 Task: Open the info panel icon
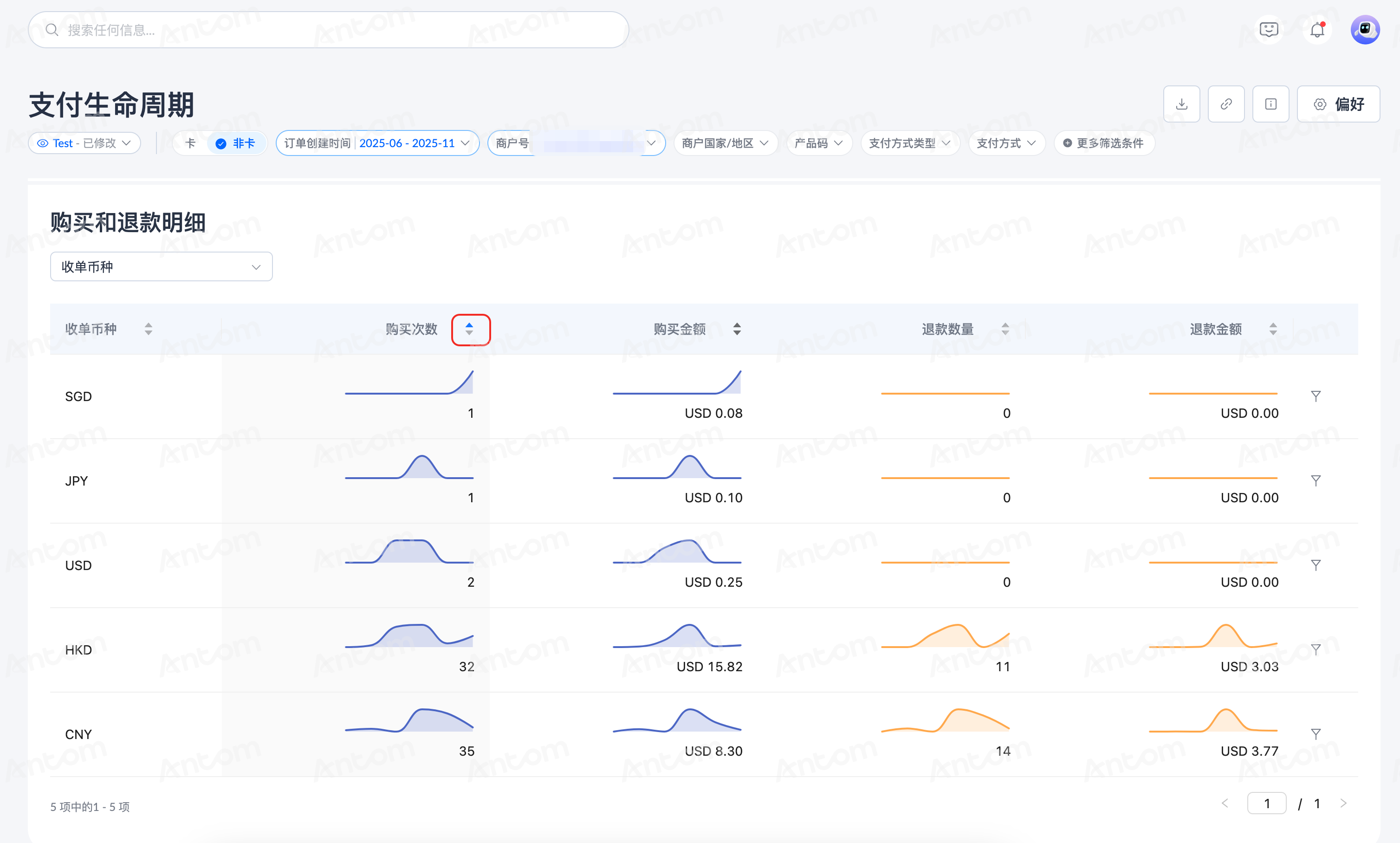[1270, 104]
